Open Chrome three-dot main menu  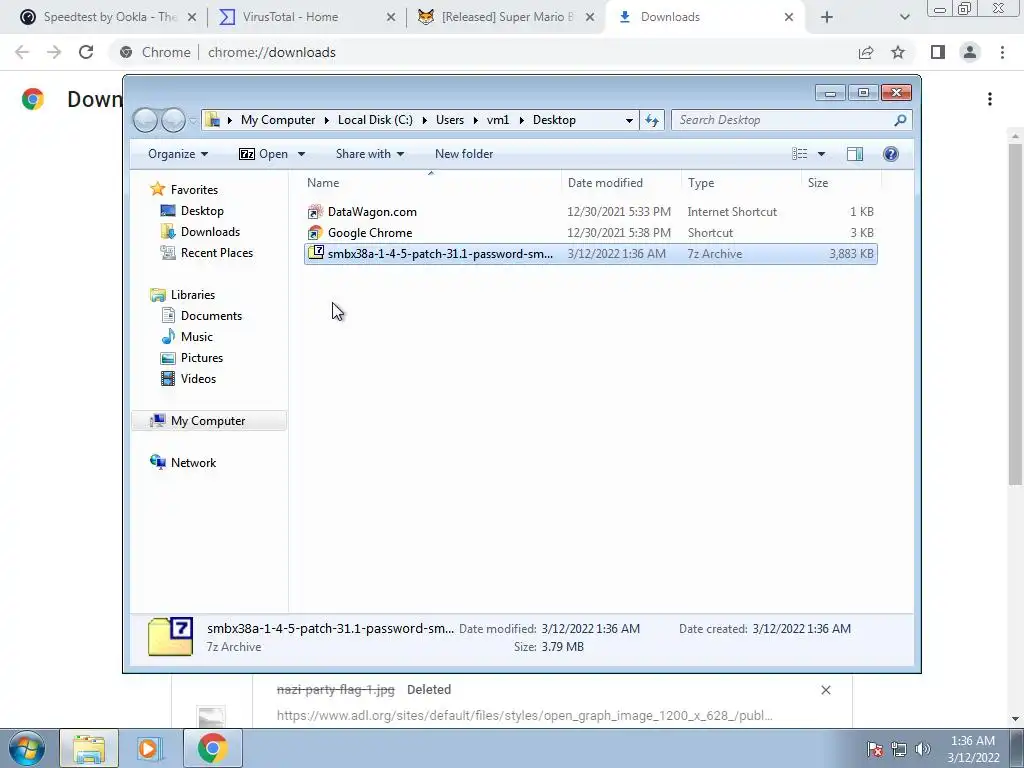pyautogui.click(x=1002, y=52)
